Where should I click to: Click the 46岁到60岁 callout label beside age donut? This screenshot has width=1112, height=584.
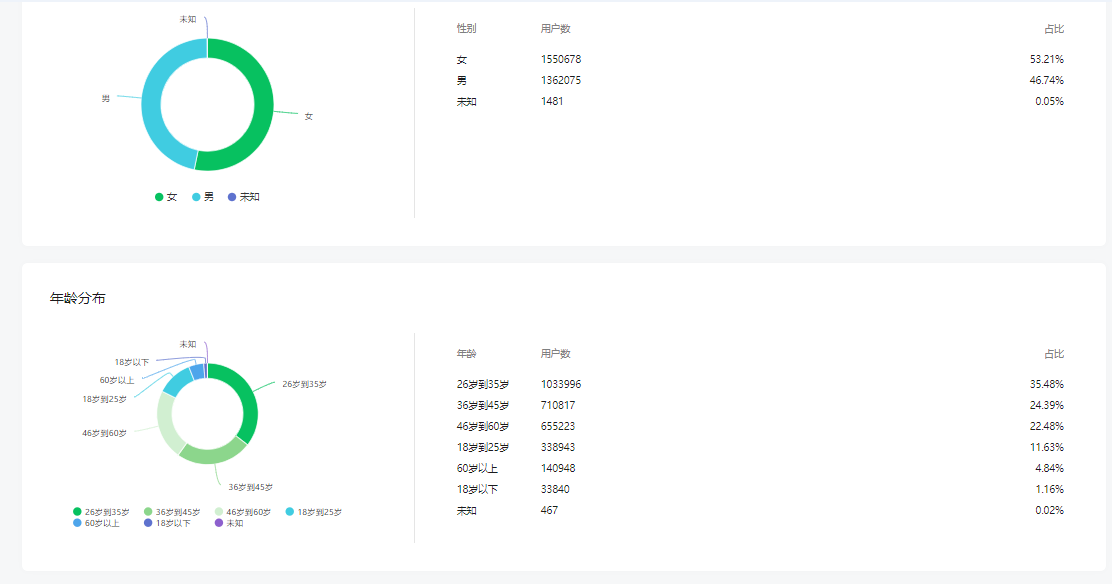(x=104, y=433)
